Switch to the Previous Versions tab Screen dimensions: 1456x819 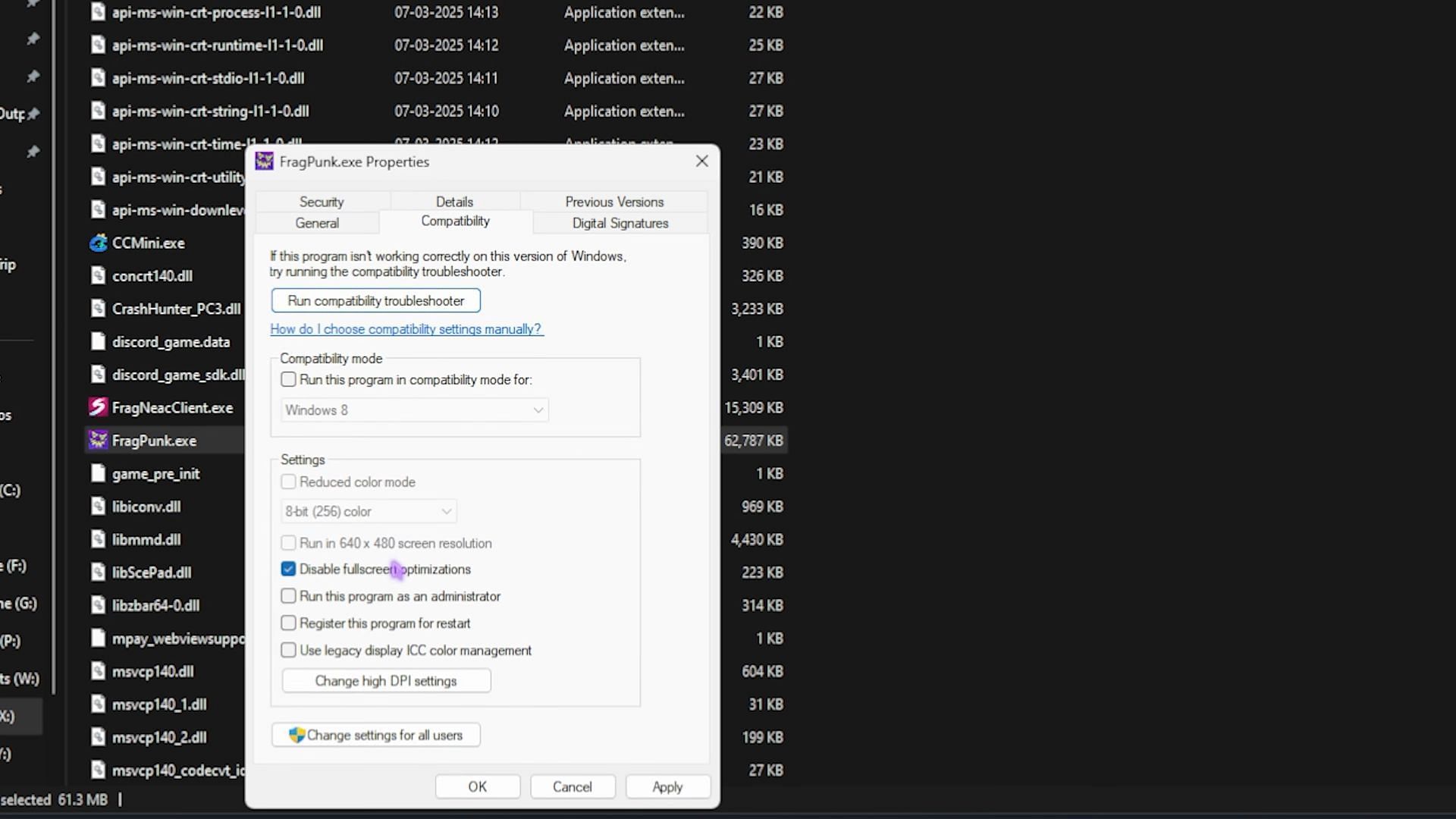point(614,202)
